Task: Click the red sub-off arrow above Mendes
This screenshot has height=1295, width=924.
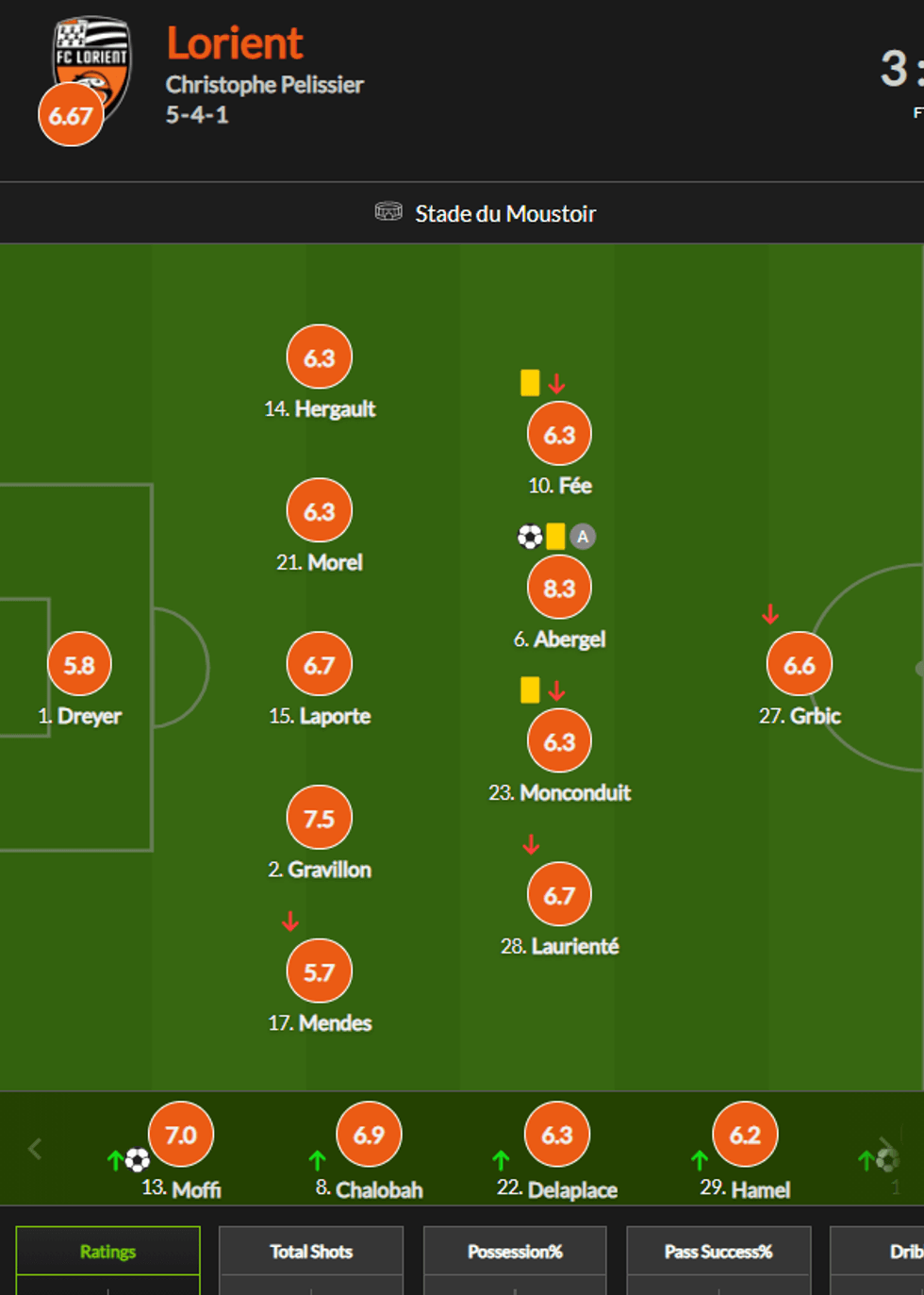Action: 290,921
